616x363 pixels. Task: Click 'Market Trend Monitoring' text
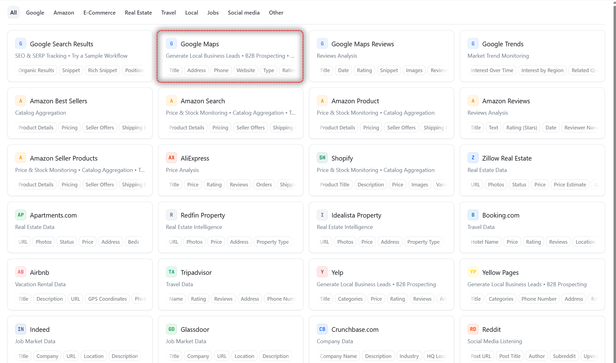click(x=498, y=56)
